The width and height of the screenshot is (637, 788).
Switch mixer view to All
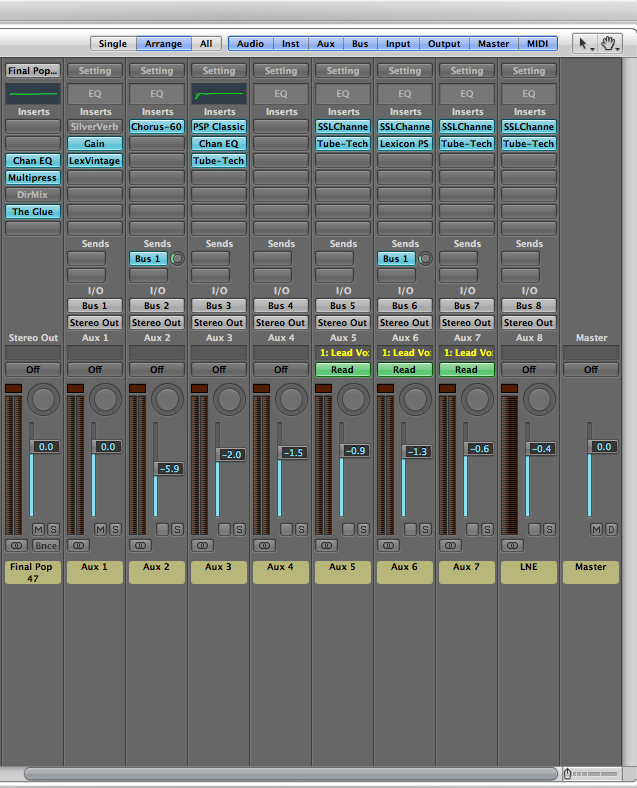coord(206,44)
